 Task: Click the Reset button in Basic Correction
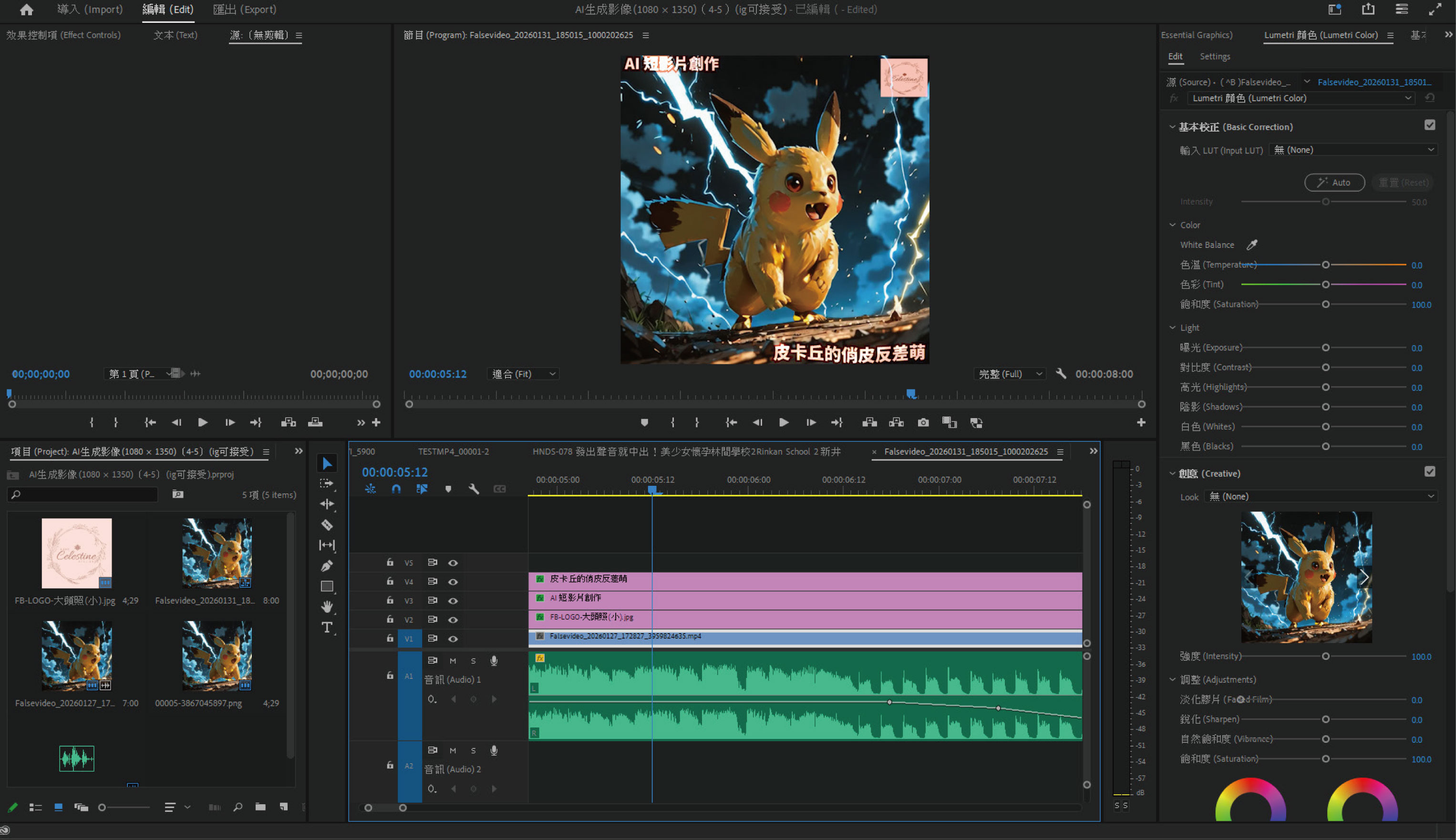tap(1404, 182)
